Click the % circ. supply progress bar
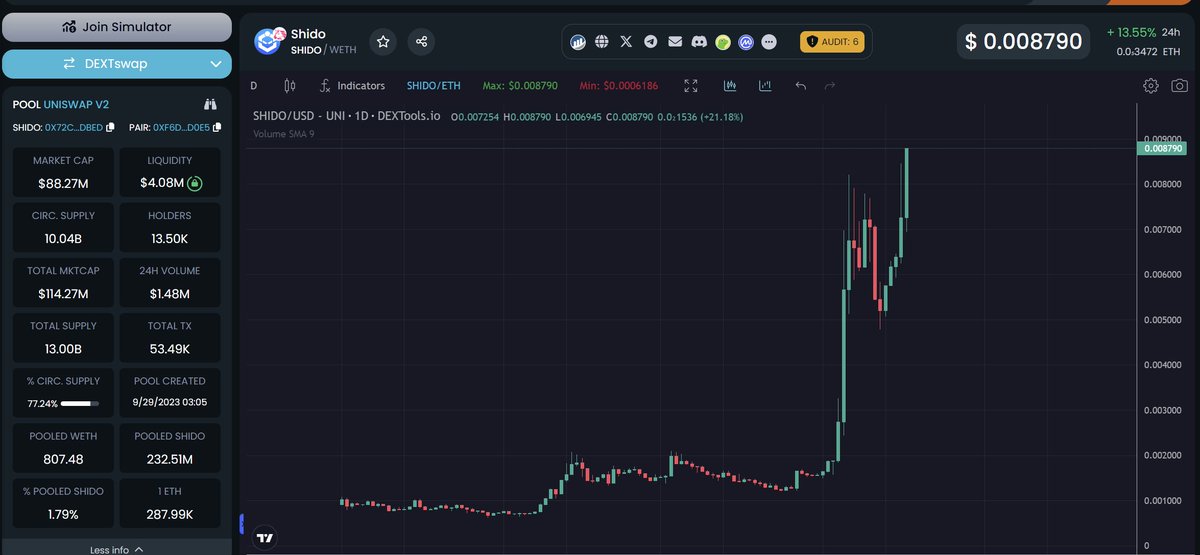This screenshot has height=555, width=1200. (81, 404)
